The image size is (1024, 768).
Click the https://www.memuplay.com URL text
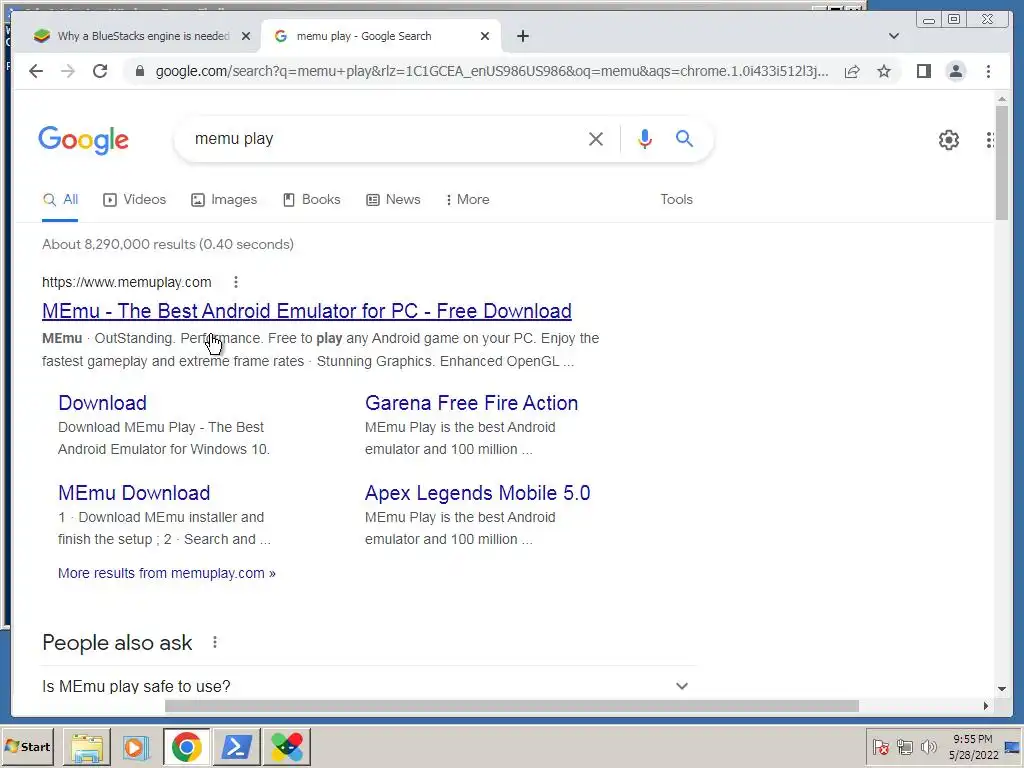pyautogui.click(x=127, y=282)
